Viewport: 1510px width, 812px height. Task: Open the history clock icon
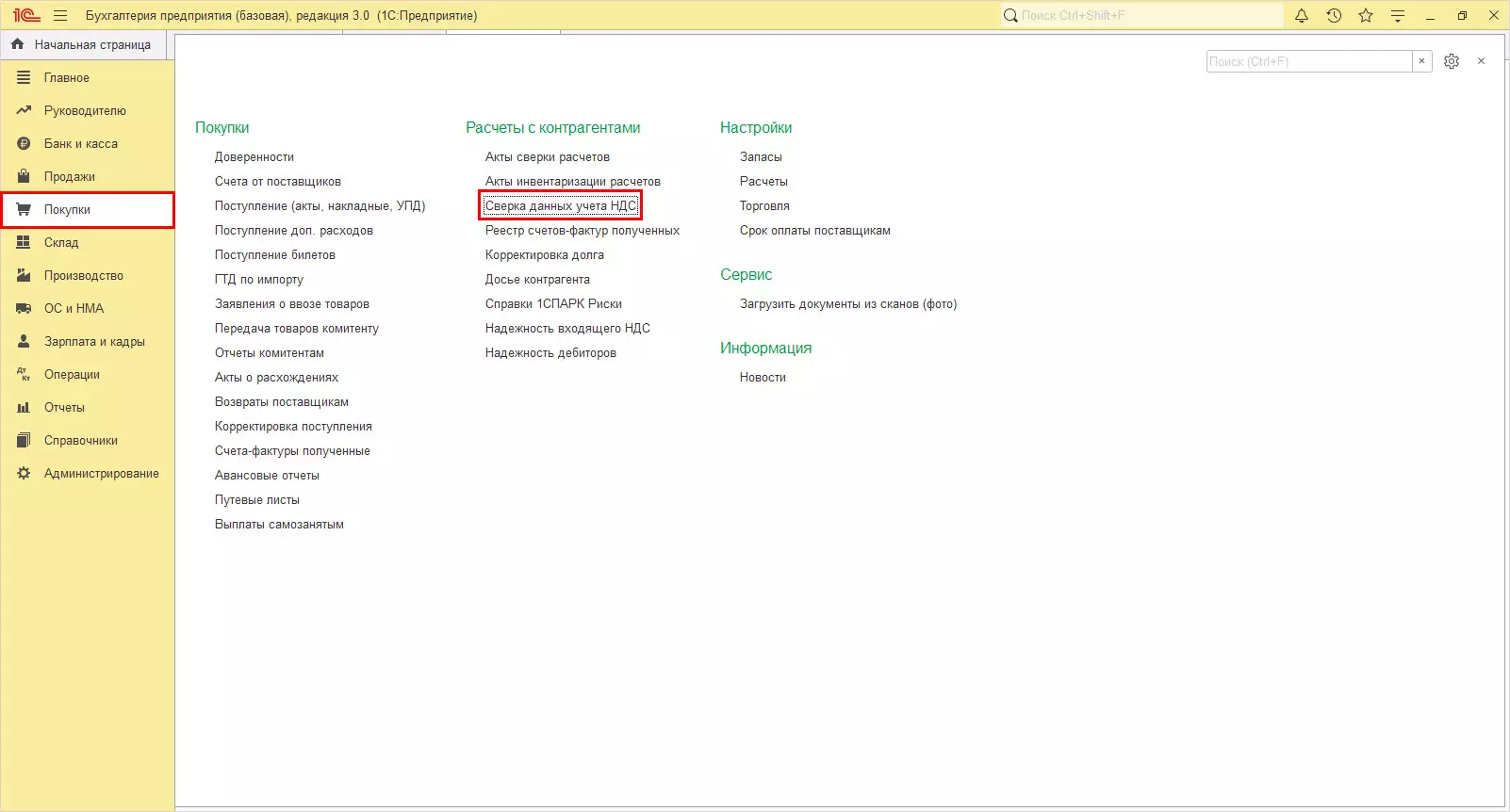click(1334, 16)
